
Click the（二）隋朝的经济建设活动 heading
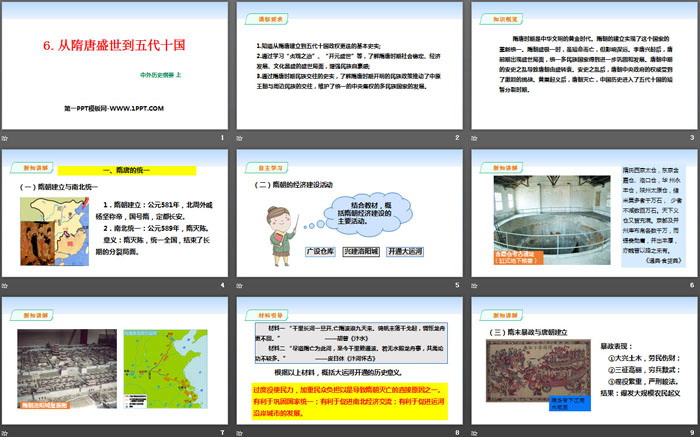click(x=294, y=185)
